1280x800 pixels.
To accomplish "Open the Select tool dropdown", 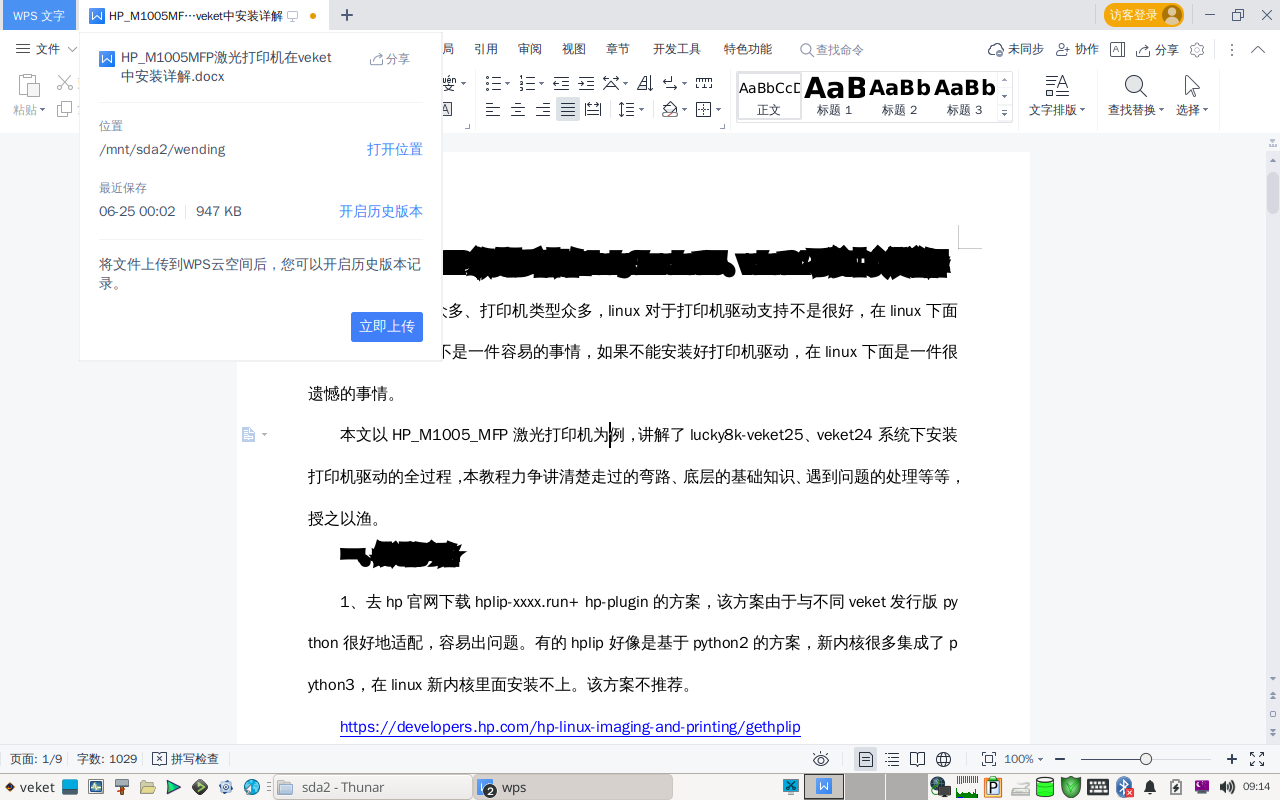I will tap(1192, 96).
